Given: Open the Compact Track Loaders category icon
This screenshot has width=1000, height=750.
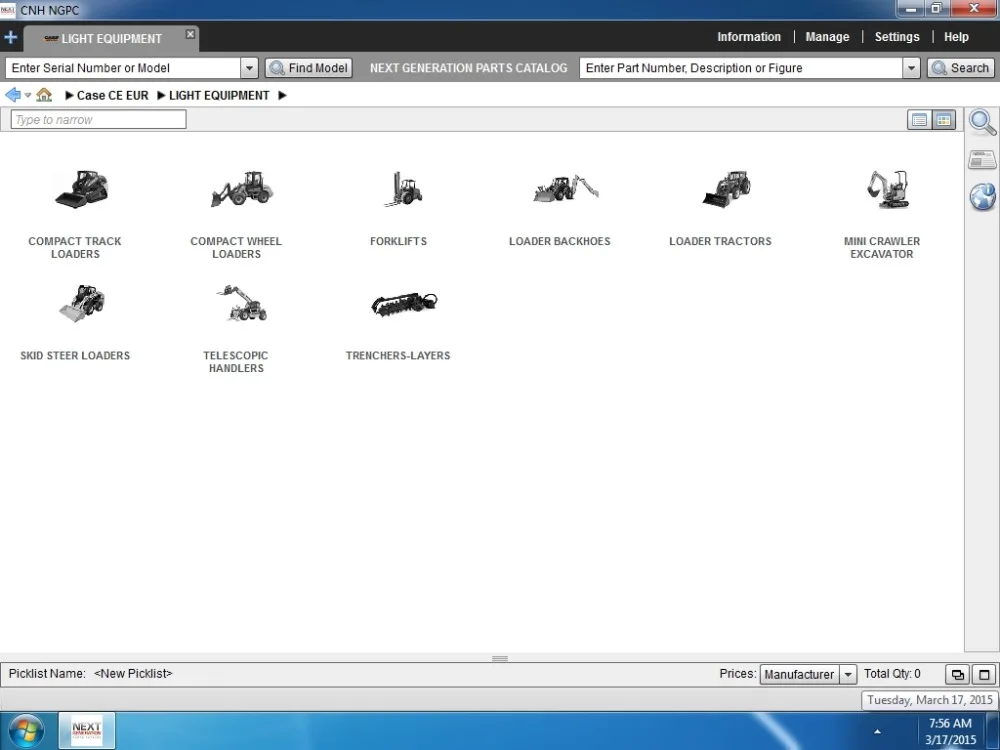Looking at the screenshot, I should click(x=81, y=189).
